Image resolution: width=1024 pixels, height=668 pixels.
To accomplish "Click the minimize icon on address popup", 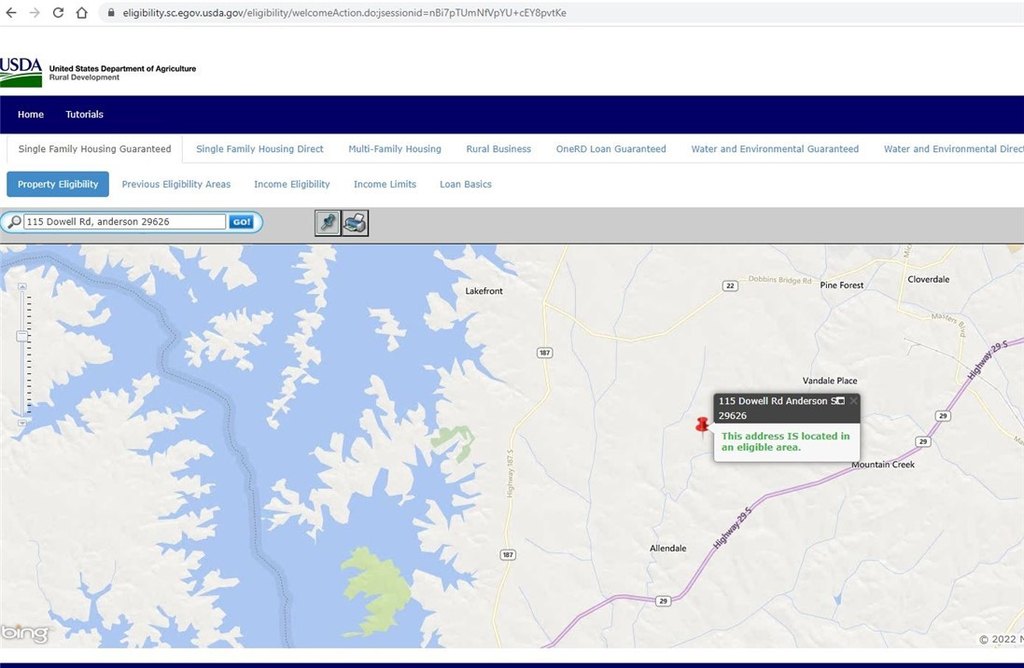I will pos(840,400).
